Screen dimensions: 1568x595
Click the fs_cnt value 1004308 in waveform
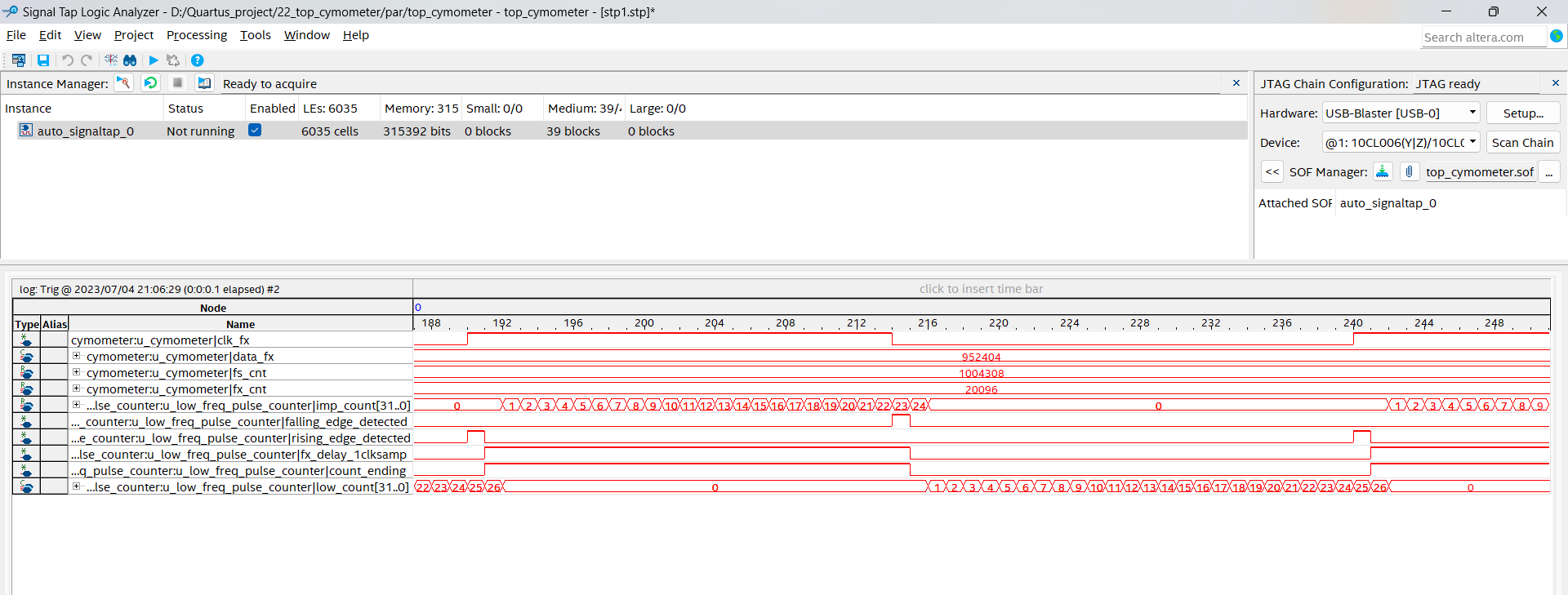981,374
